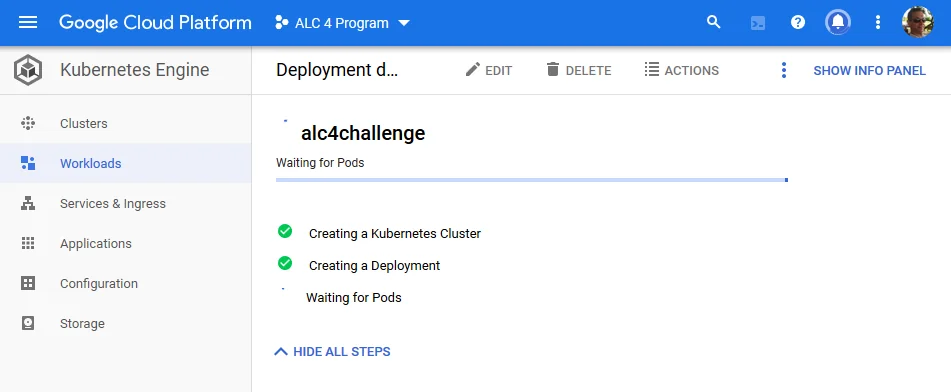Click the alc4challenge deployment name
Image resolution: width=951 pixels, height=392 pixels.
[363, 133]
